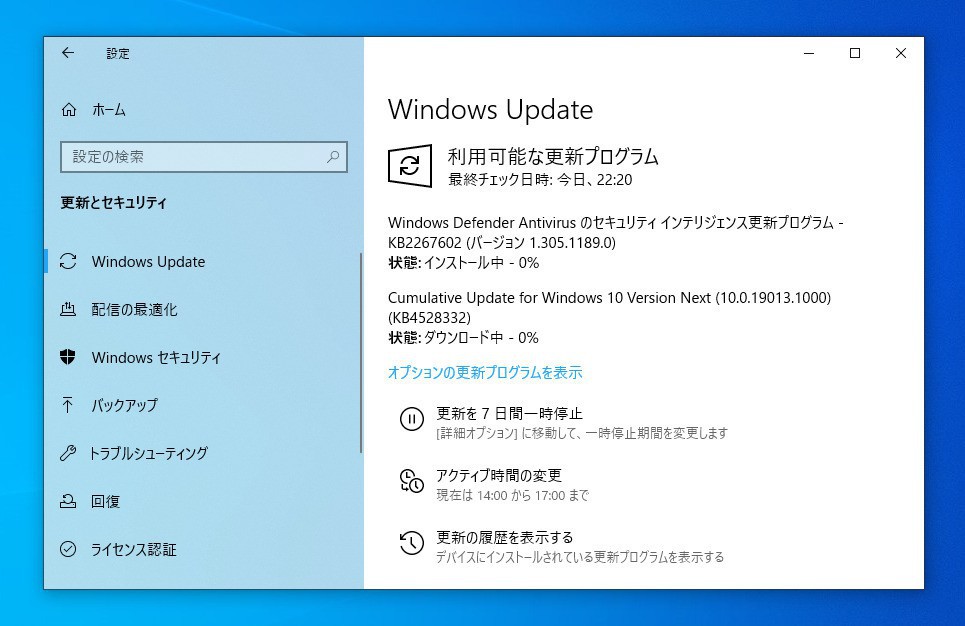Click 最終チェック日時: 今日、22:20 text
The height and width of the screenshot is (626, 965).
(x=540, y=180)
